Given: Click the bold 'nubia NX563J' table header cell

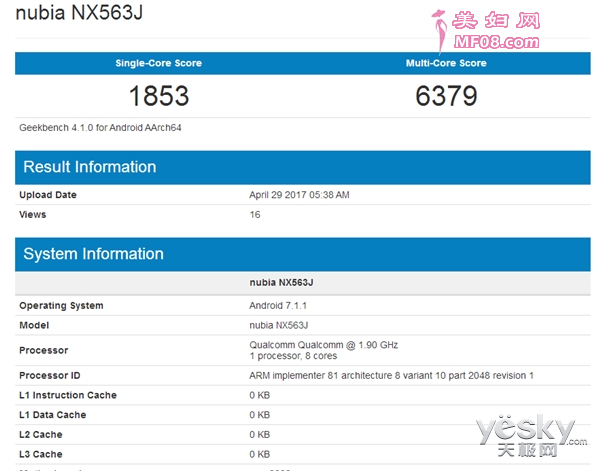Looking at the screenshot, I should pos(281,283).
